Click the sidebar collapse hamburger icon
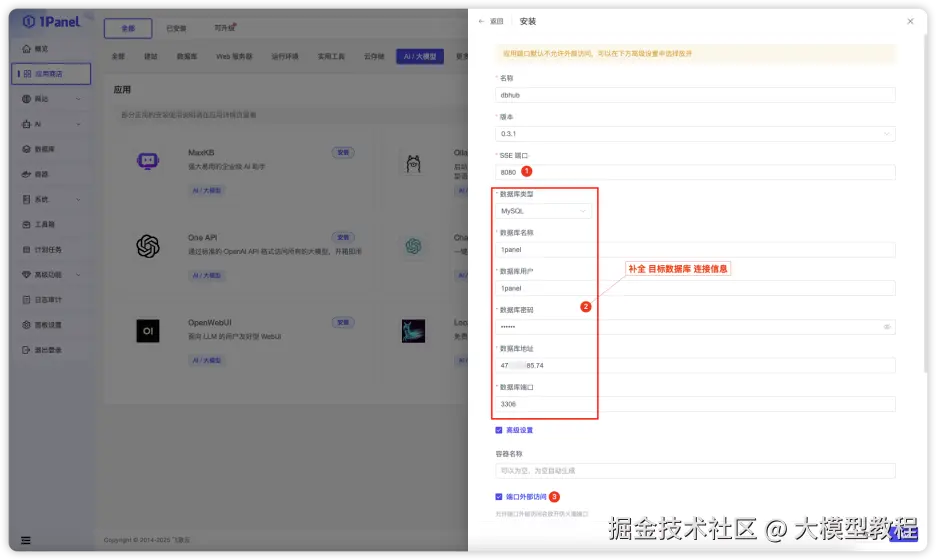 [26, 540]
